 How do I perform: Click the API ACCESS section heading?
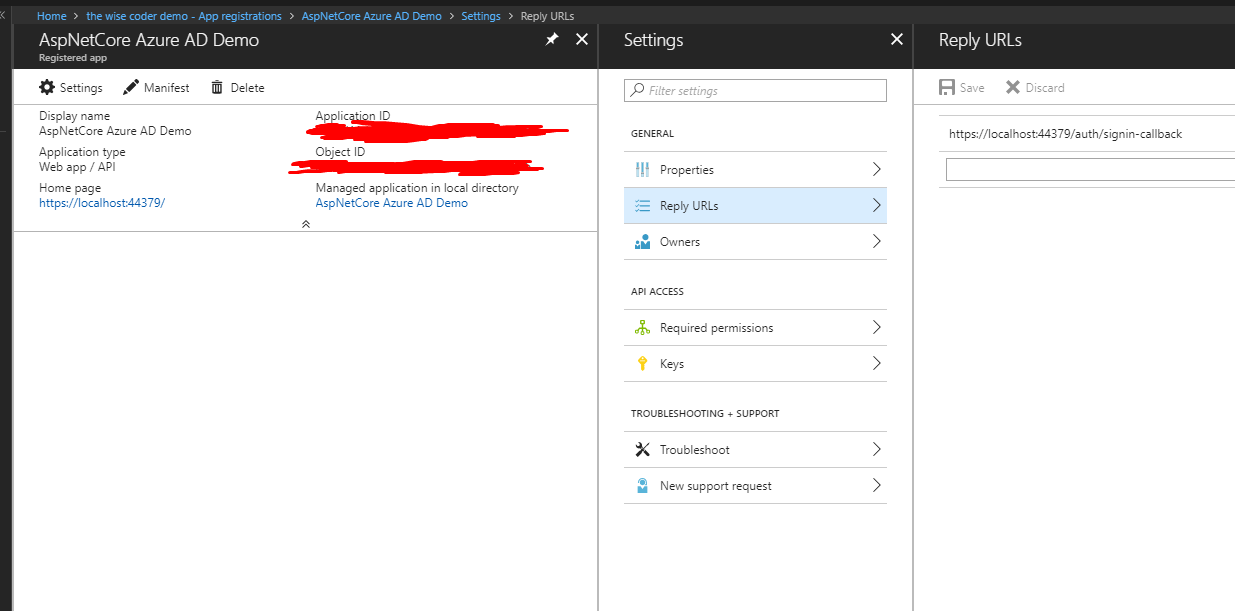point(657,292)
